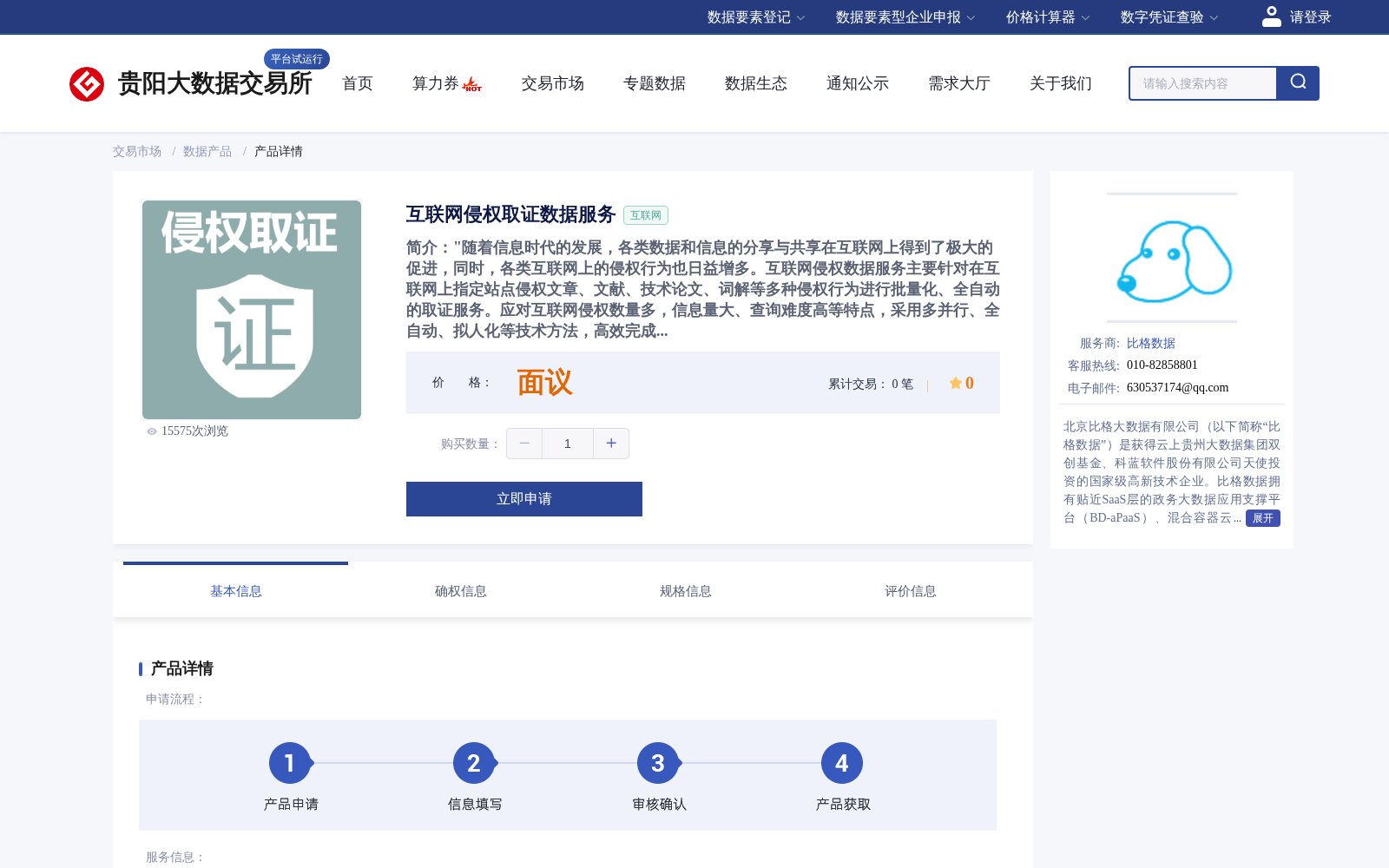The height and width of the screenshot is (868, 1389).
Task: Open 数据生态 navigation item
Action: click(756, 83)
